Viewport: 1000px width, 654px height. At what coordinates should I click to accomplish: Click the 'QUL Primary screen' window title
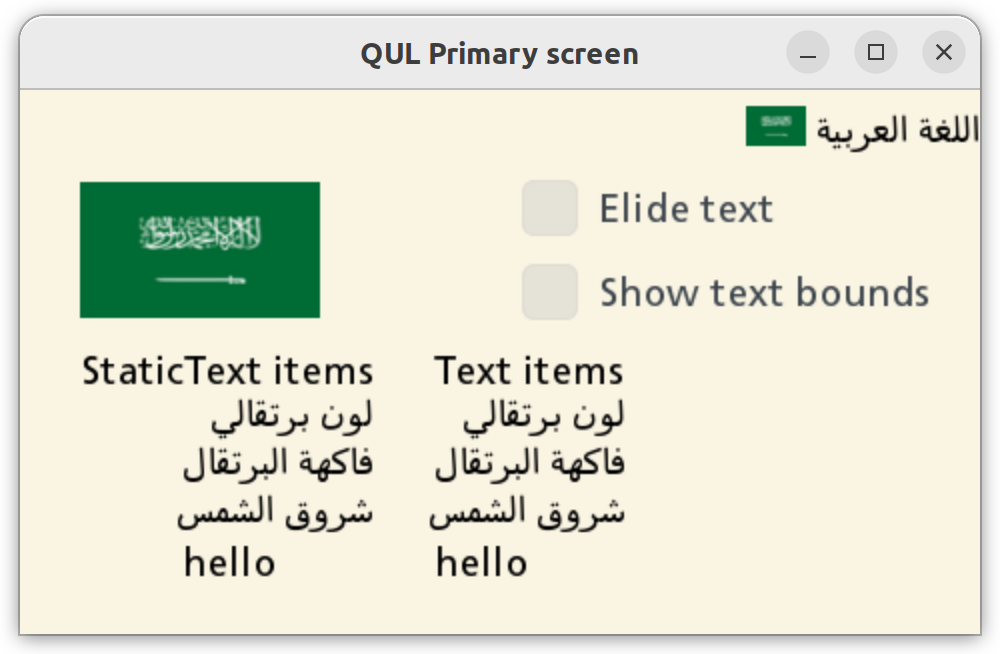(499, 53)
